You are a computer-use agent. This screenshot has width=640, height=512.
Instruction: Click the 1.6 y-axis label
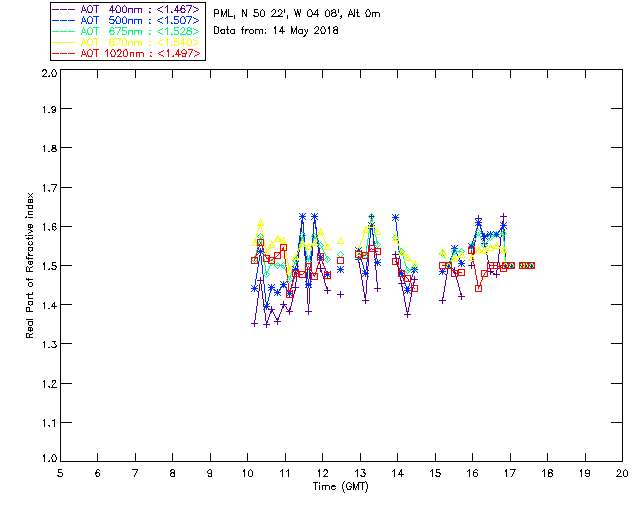pos(49,227)
